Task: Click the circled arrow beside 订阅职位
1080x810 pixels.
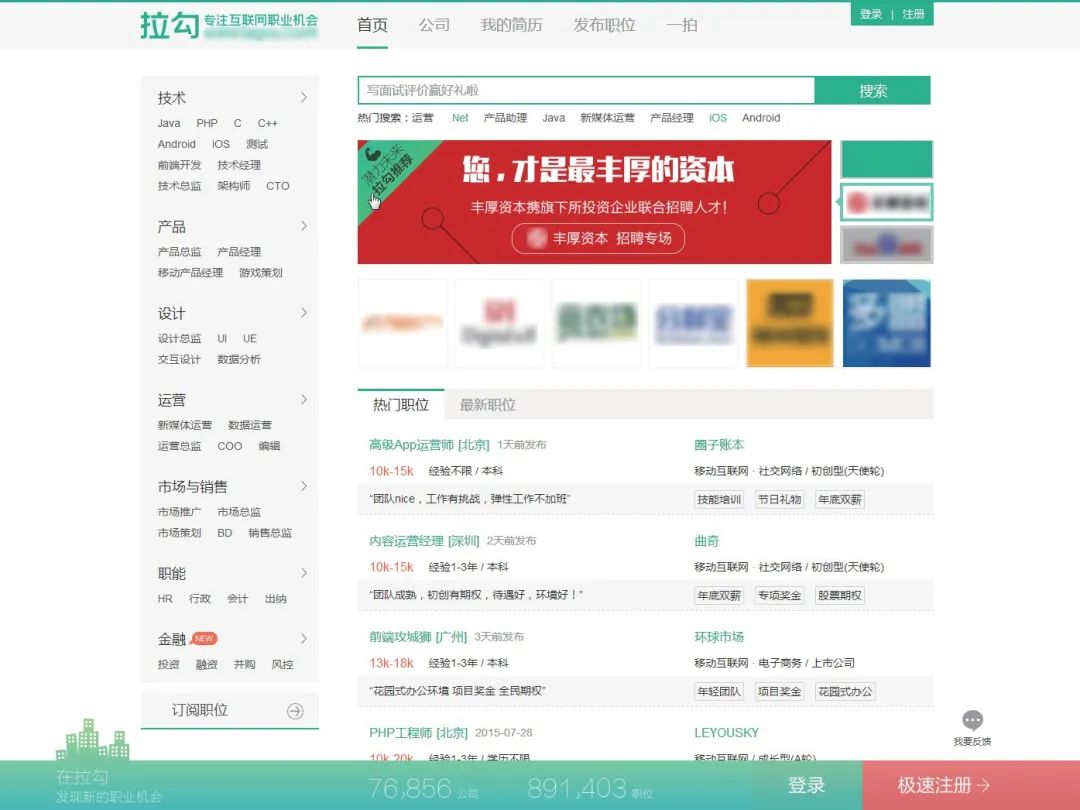Action: (295, 711)
